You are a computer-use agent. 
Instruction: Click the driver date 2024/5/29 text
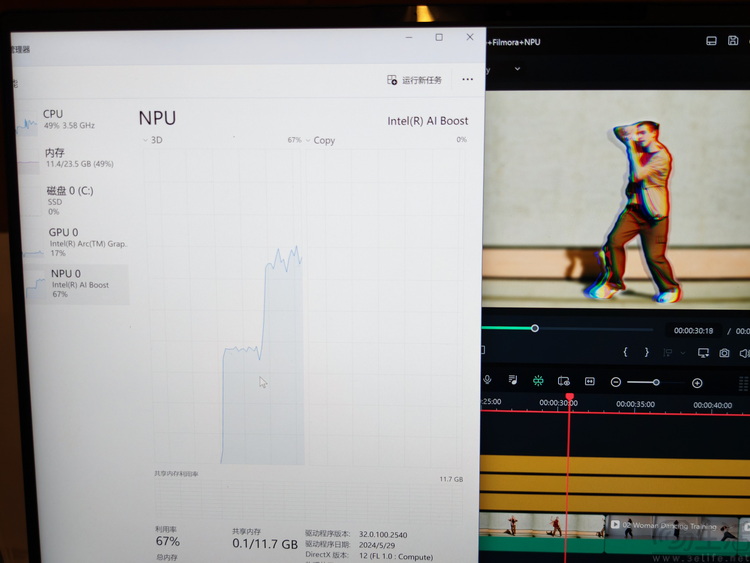click(377, 545)
